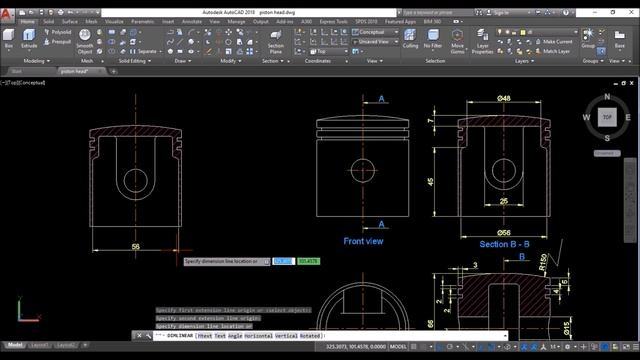Screen dimensions: 640x360
Task: Click the TOP face of the ViewCube
Action: 607,117
